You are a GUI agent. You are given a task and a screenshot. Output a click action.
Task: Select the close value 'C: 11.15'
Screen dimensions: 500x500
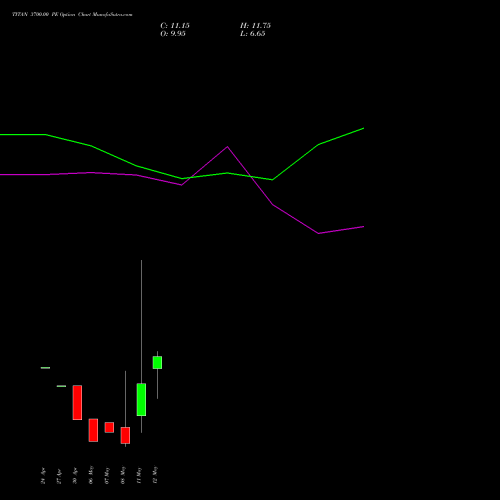coord(175,26)
